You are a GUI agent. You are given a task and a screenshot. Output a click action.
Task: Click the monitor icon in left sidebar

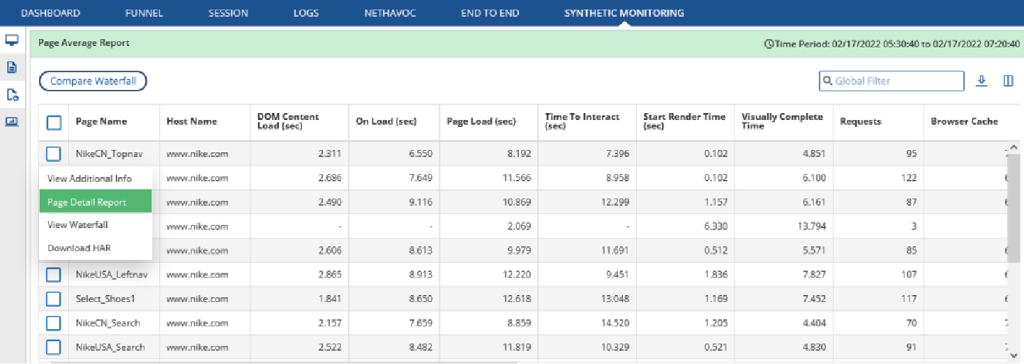tap(12, 40)
